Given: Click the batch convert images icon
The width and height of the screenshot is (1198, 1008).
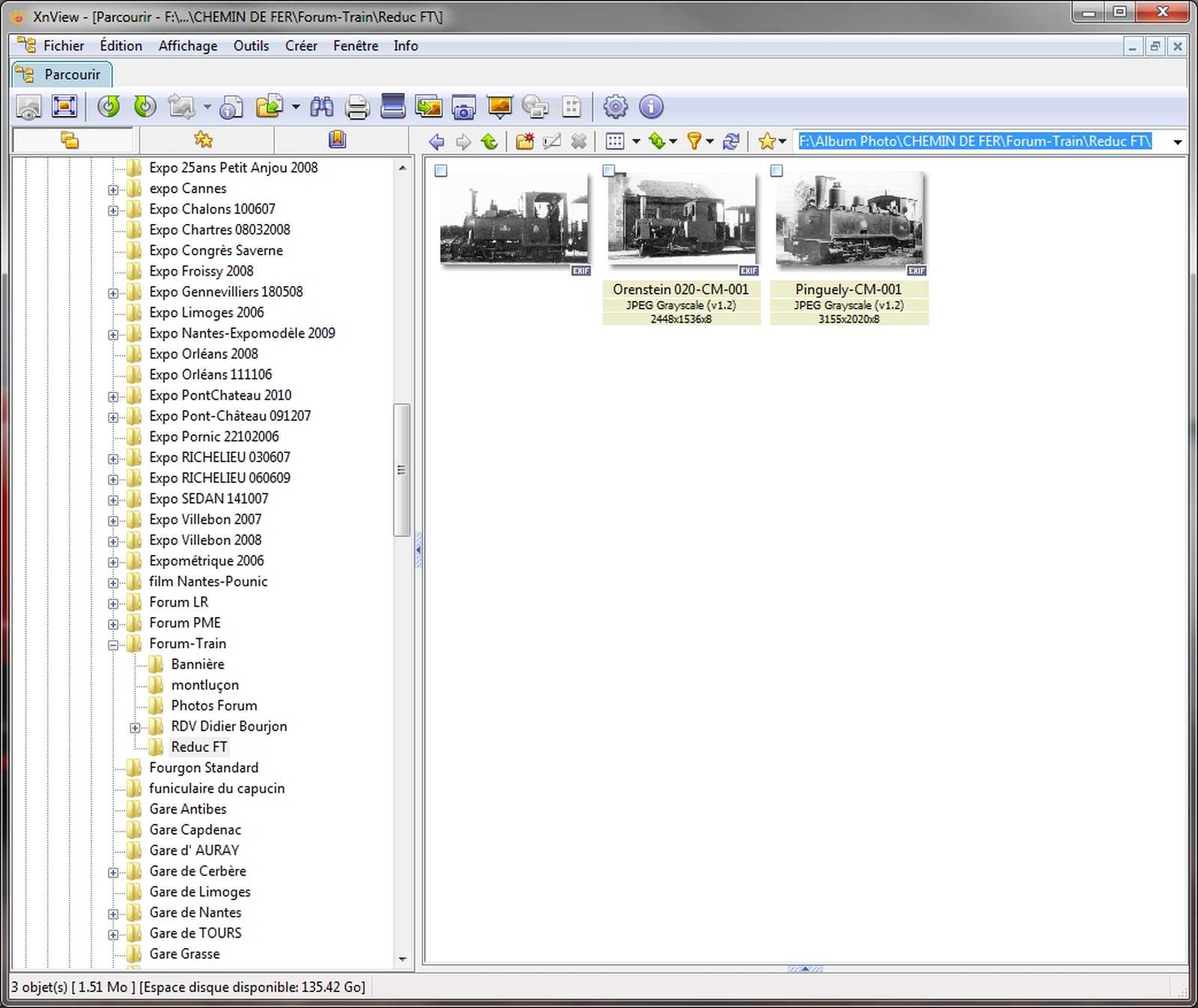Looking at the screenshot, I should click(429, 107).
